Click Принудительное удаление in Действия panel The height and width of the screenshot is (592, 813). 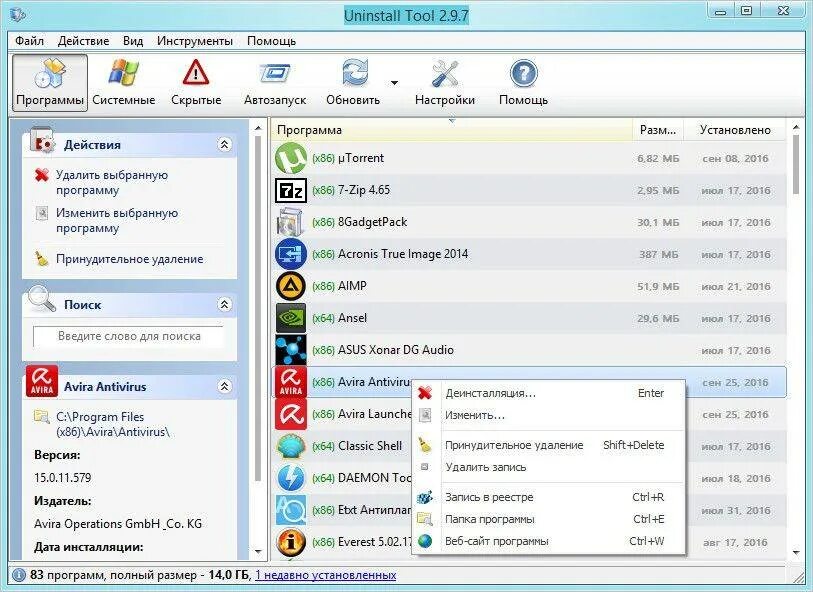click(x=130, y=259)
